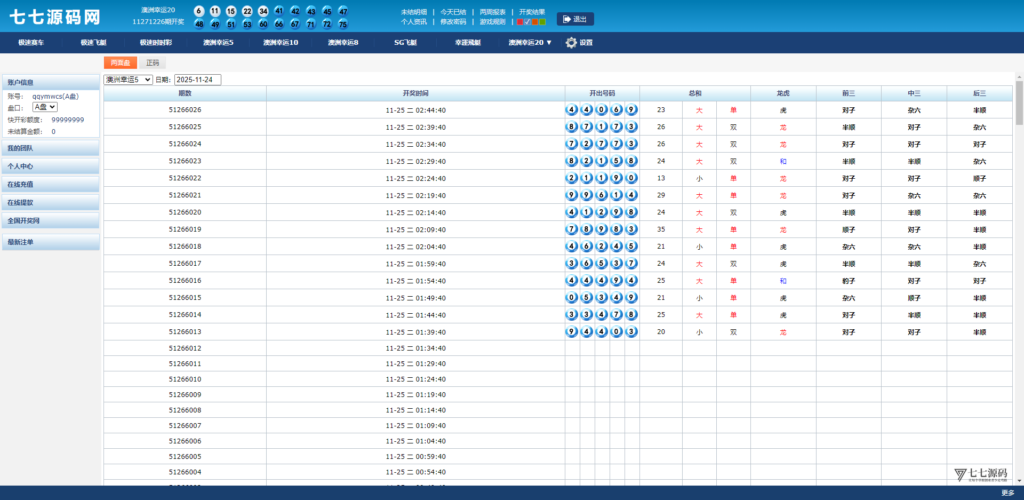Click lottery ball number 75 in header
Viewport: 1024px width, 500px height.
[x=343, y=24]
